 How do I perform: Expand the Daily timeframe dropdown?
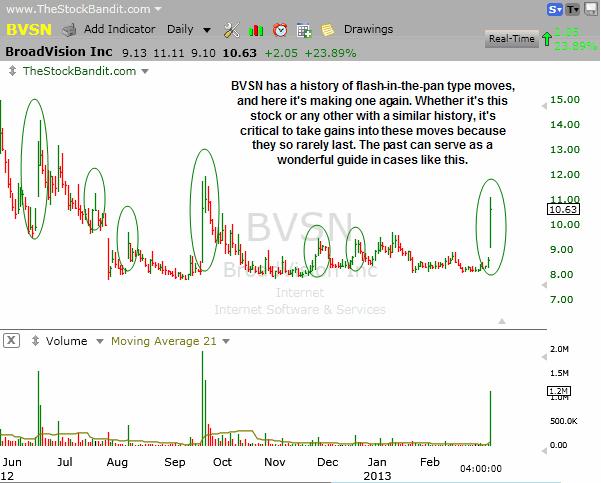(x=190, y=30)
